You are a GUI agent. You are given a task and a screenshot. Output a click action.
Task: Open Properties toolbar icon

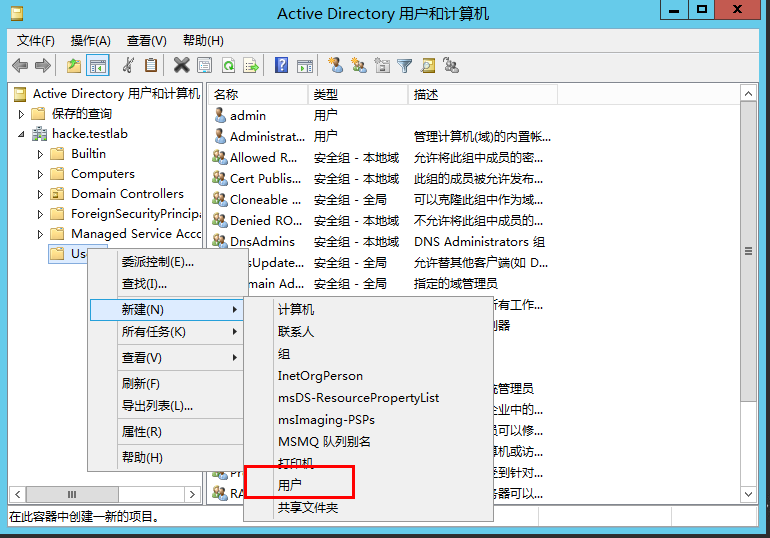click(x=204, y=65)
